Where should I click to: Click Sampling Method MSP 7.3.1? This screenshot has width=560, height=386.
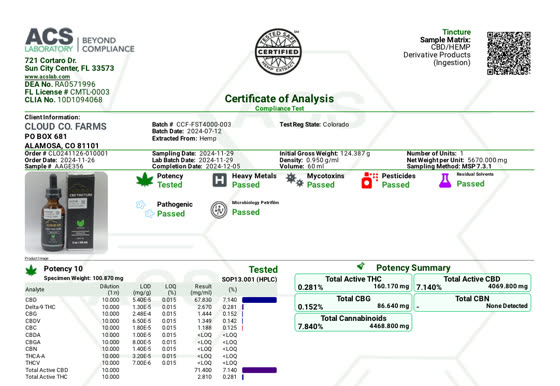(449, 166)
